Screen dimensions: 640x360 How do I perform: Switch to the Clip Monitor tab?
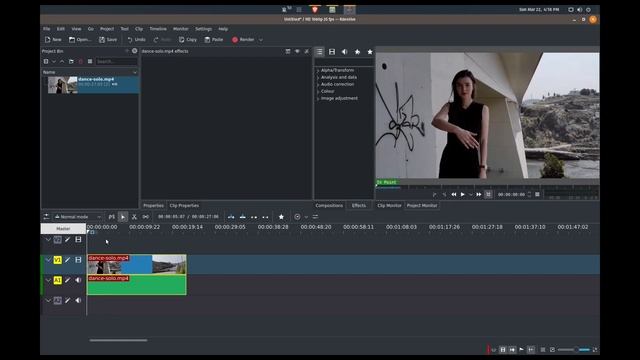[x=389, y=206]
